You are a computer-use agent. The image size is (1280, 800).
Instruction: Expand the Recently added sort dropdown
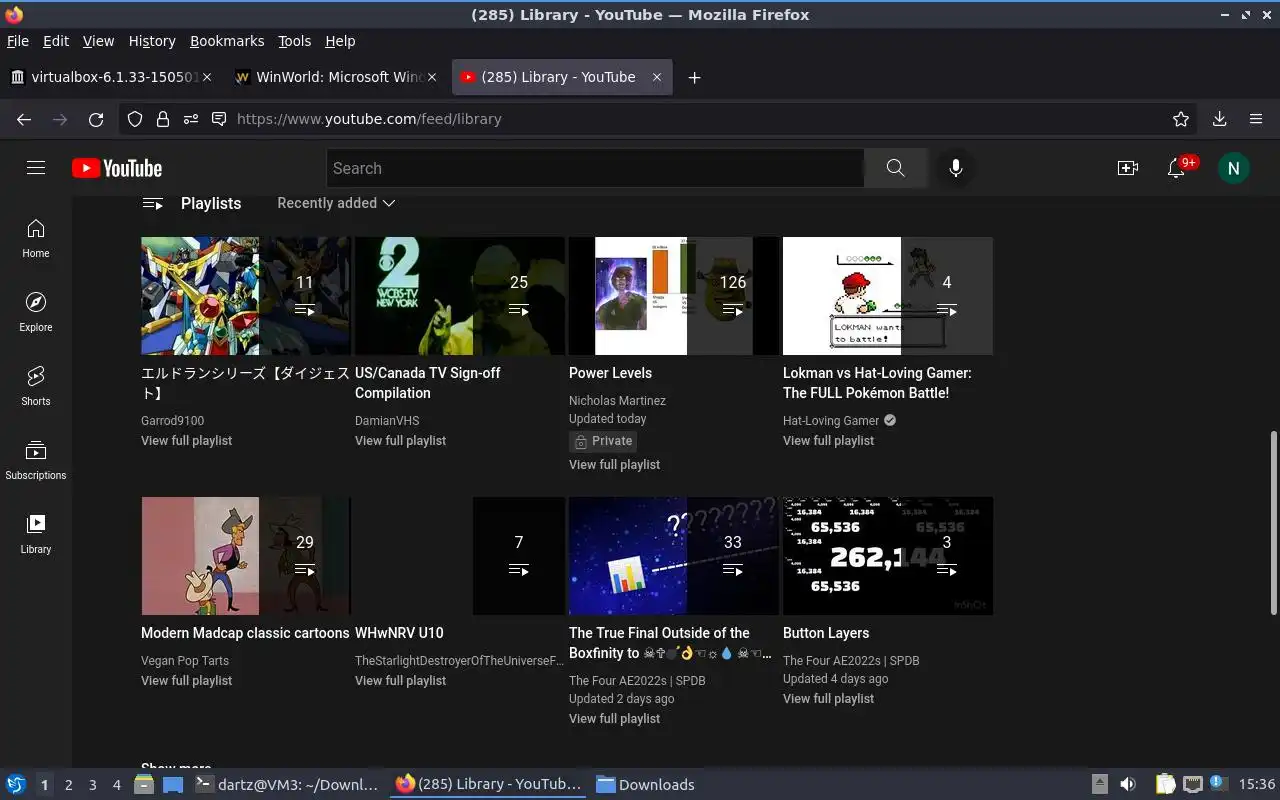[336, 203]
